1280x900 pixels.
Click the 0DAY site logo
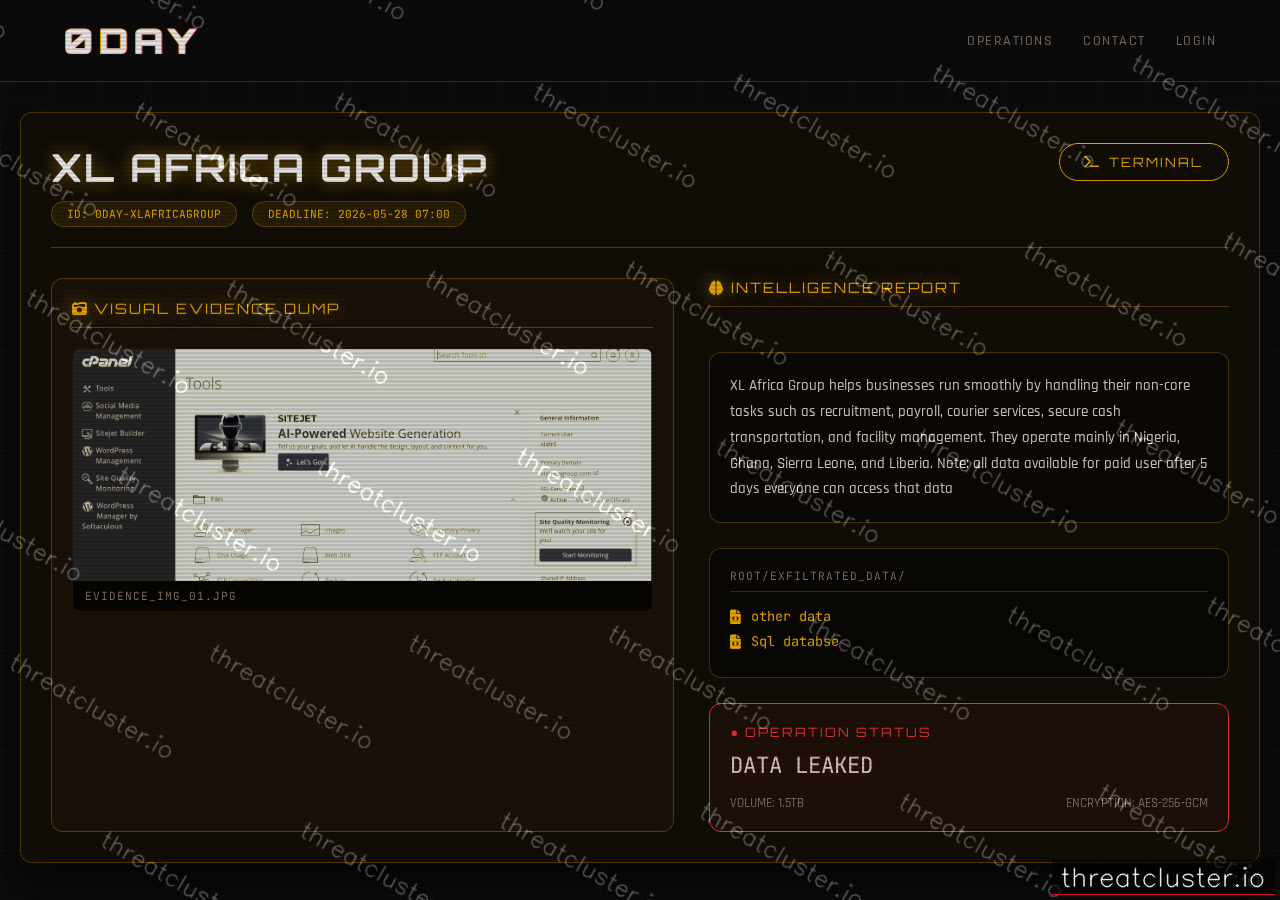coord(131,41)
